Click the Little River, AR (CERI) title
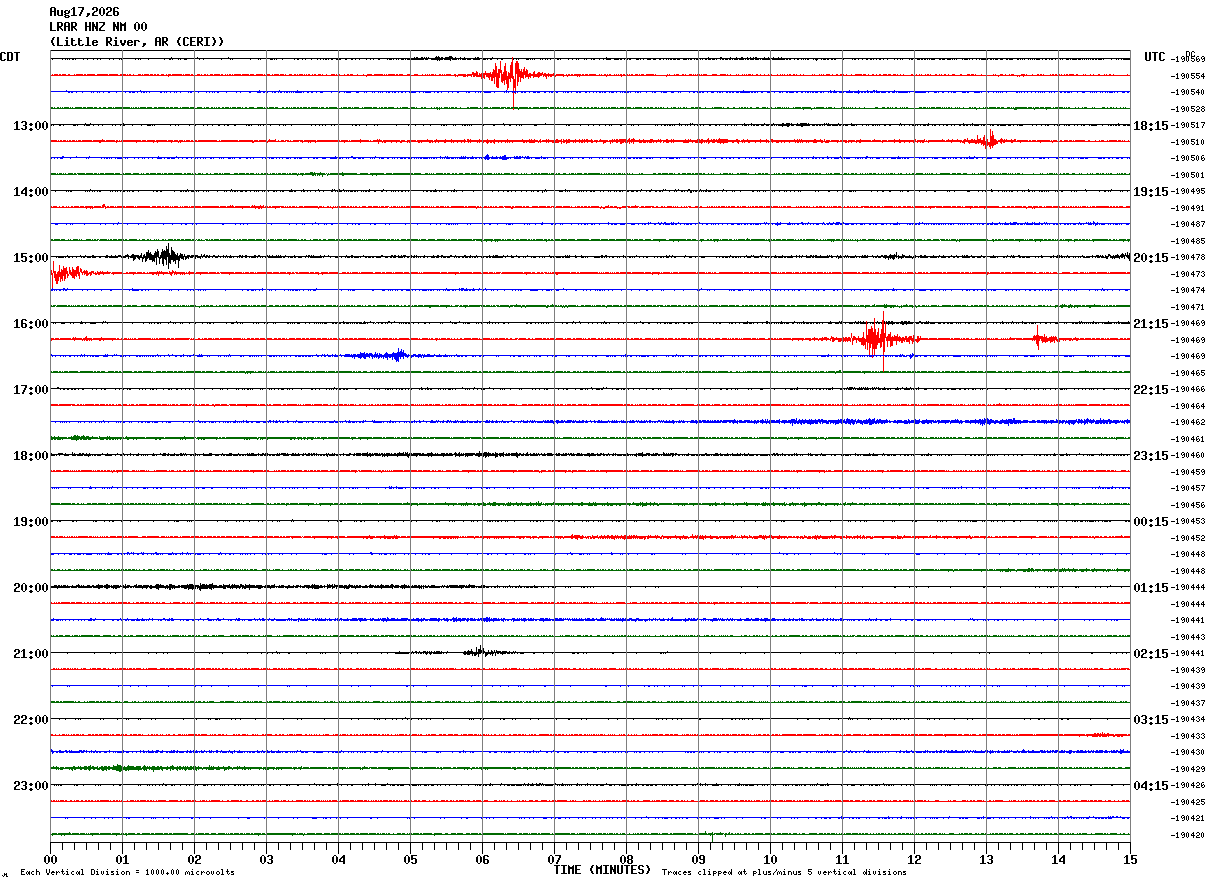 137,42
